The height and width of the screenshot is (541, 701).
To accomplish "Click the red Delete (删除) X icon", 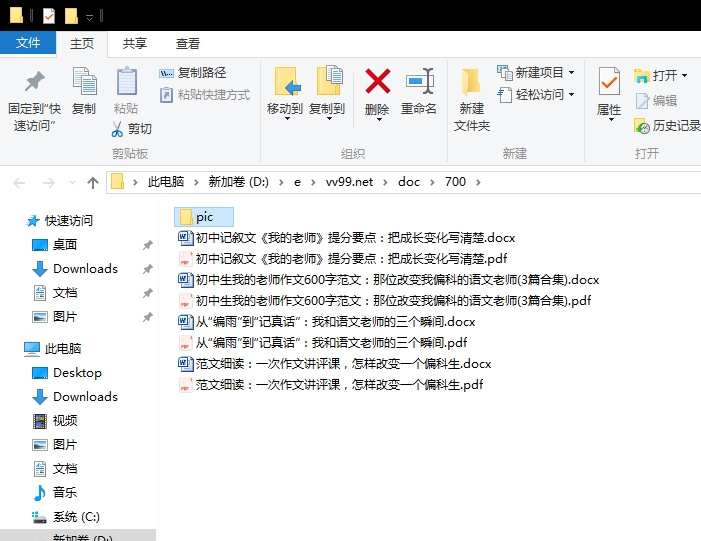I will [378, 81].
